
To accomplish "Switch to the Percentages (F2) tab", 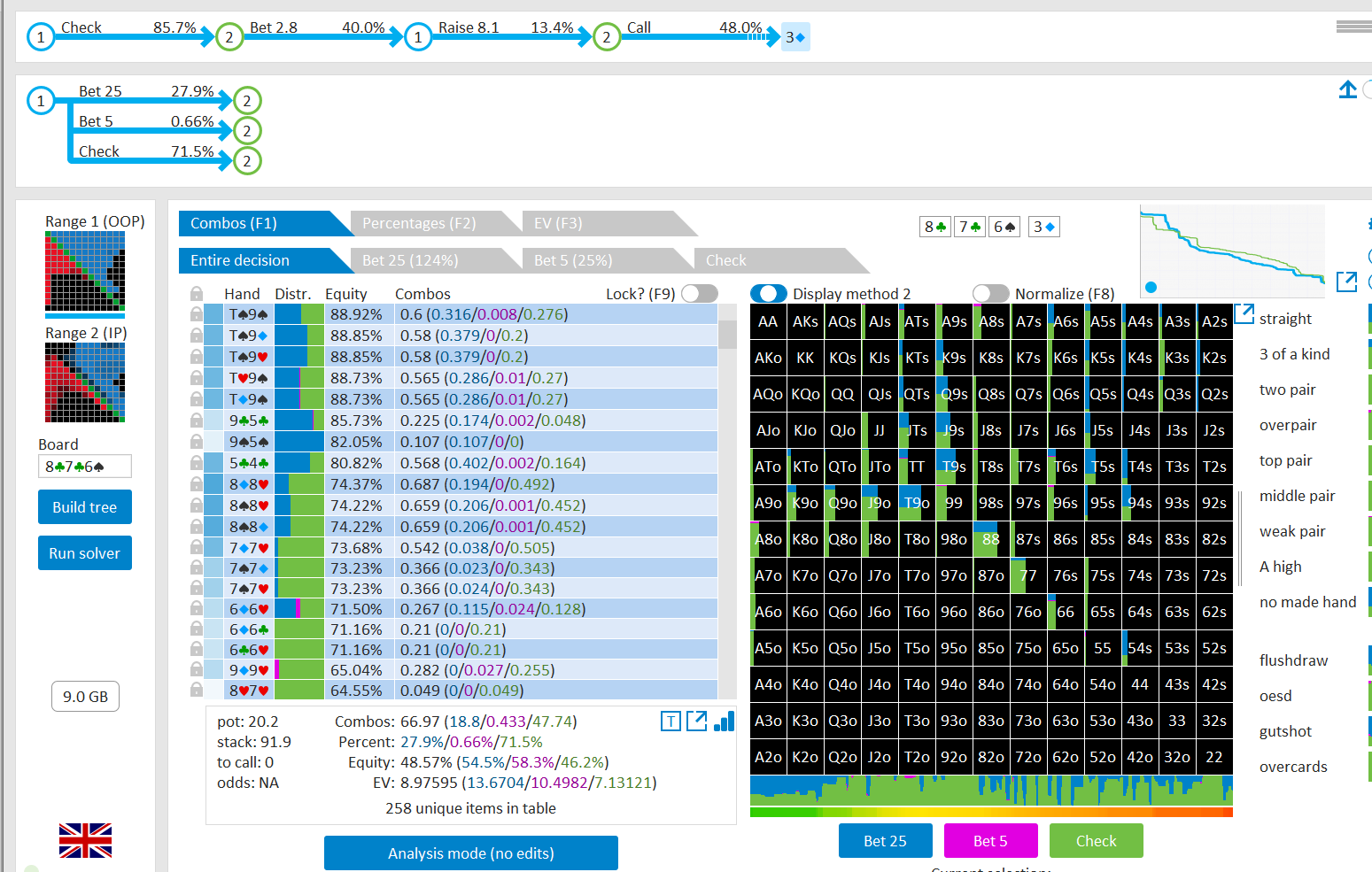I will [419, 223].
